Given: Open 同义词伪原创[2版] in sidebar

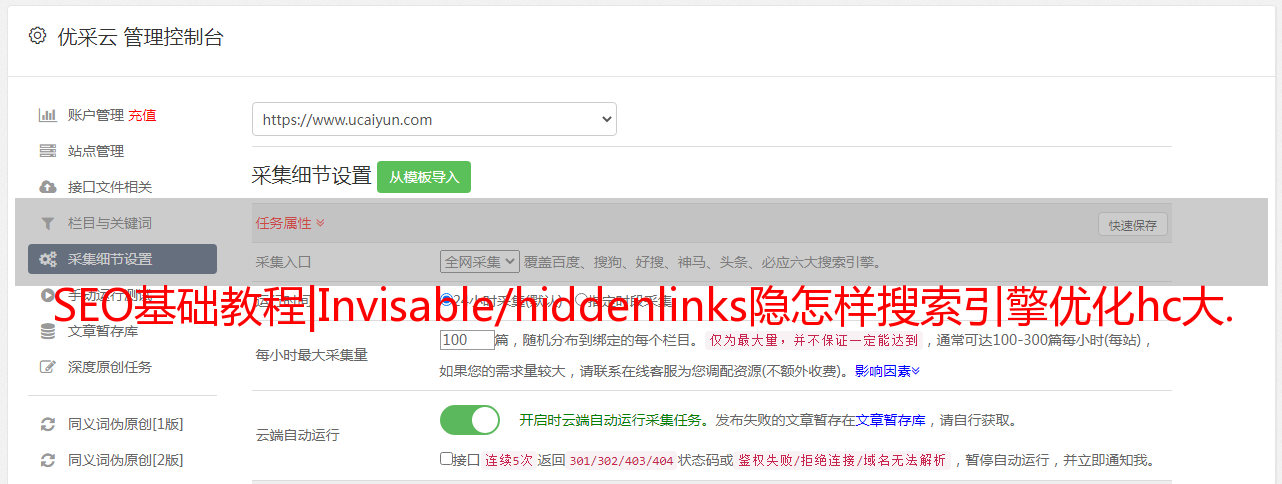Looking at the screenshot, I should (125, 460).
